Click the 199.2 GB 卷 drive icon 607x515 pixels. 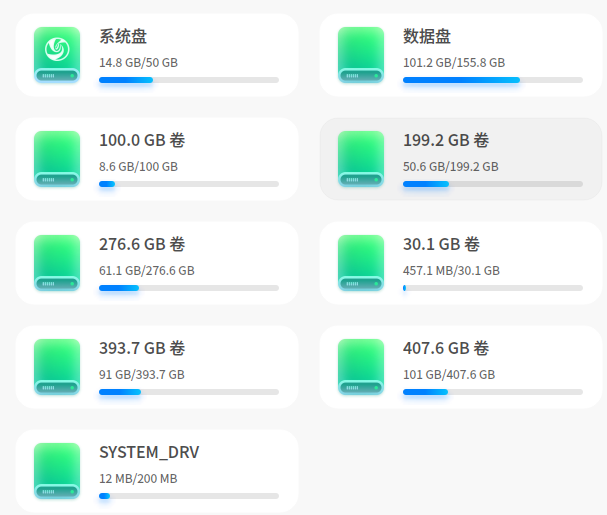tap(361, 159)
